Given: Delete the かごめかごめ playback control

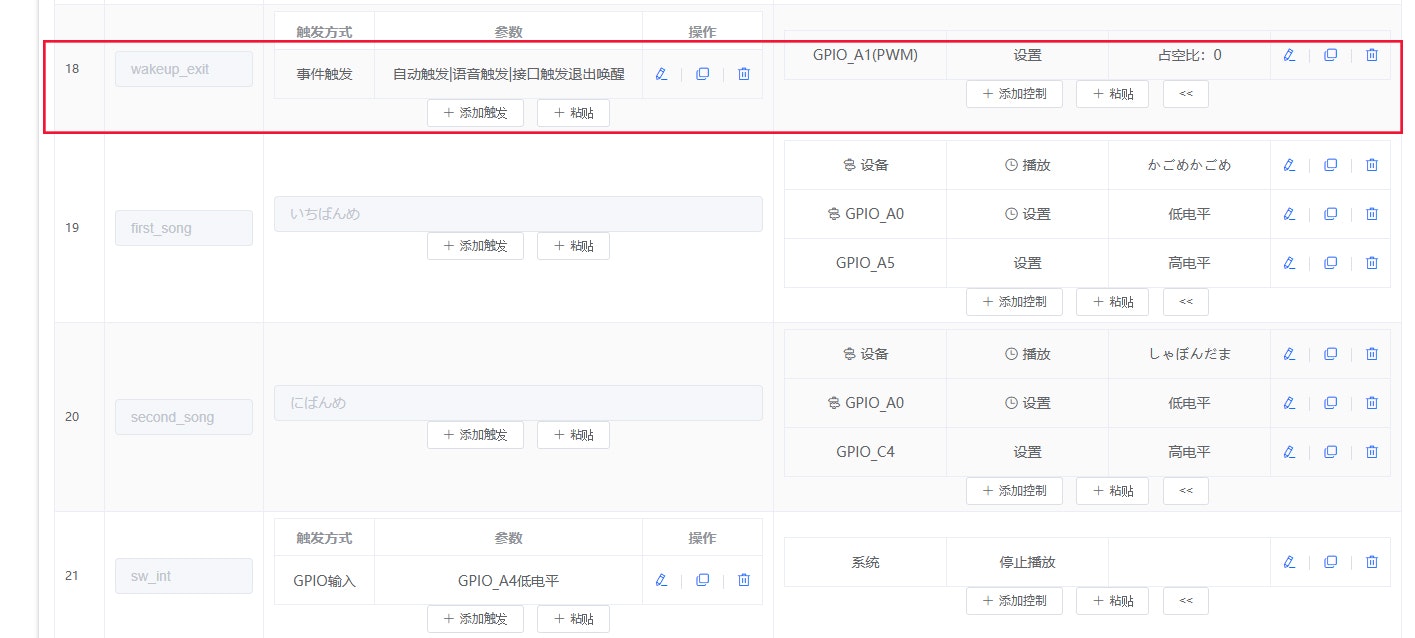Looking at the screenshot, I should (1372, 164).
